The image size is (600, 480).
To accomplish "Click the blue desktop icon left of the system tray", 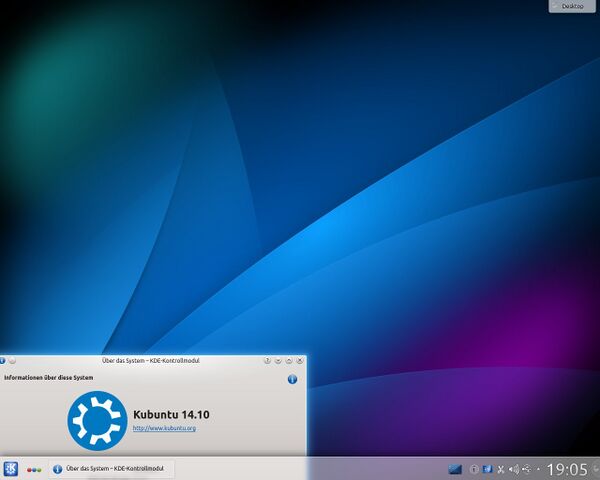I will pos(455,468).
